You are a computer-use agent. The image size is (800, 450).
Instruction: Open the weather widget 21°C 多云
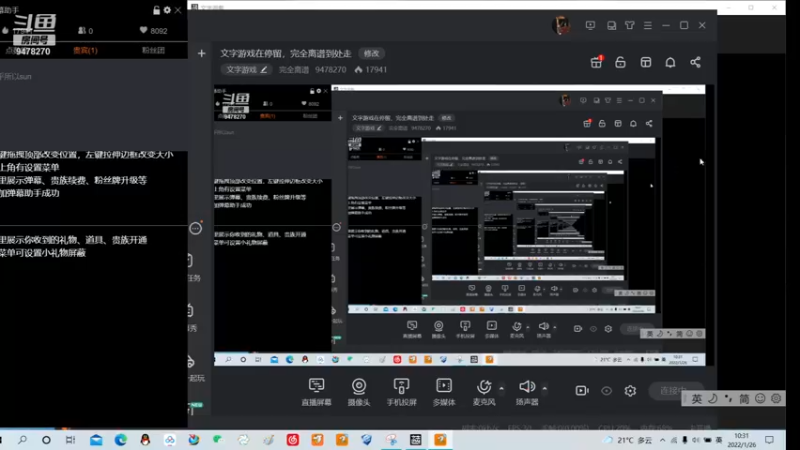coord(628,440)
